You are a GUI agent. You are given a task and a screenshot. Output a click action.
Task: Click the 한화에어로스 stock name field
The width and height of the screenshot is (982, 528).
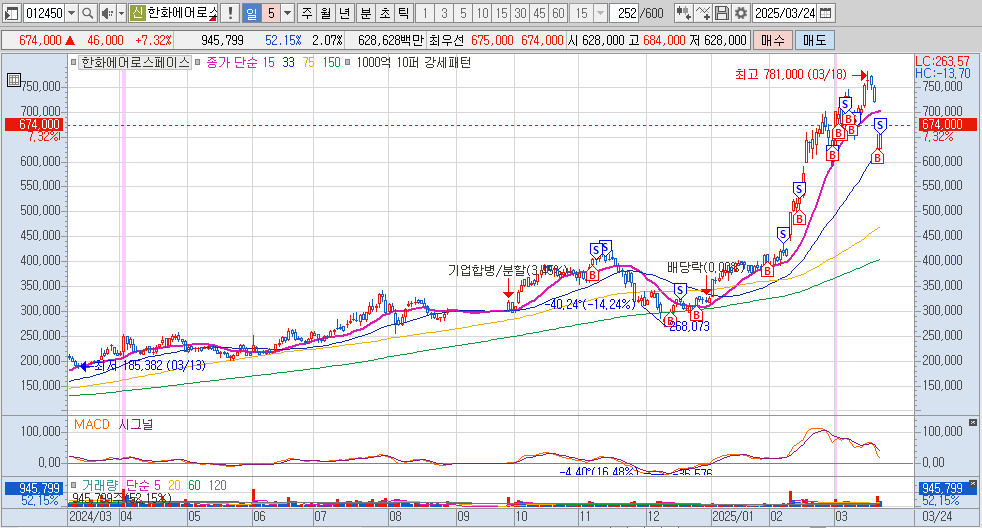click(182, 13)
